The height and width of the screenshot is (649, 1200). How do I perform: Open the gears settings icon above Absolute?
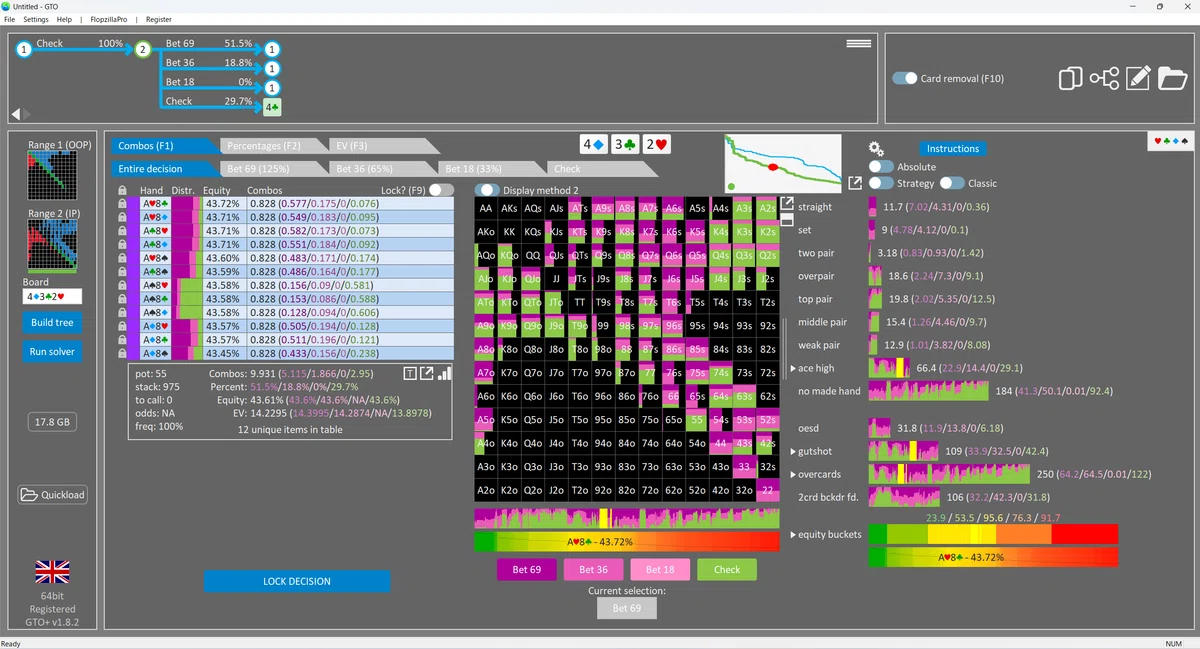point(876,149)
